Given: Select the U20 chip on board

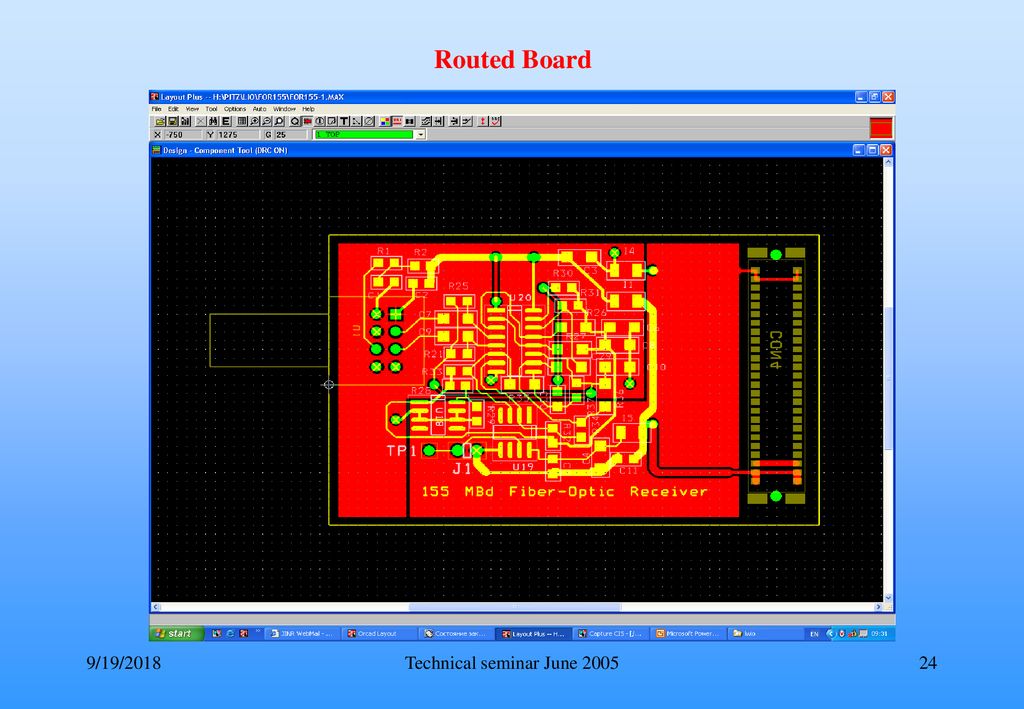Looking at the screenshot, I should tap(516, 343).
